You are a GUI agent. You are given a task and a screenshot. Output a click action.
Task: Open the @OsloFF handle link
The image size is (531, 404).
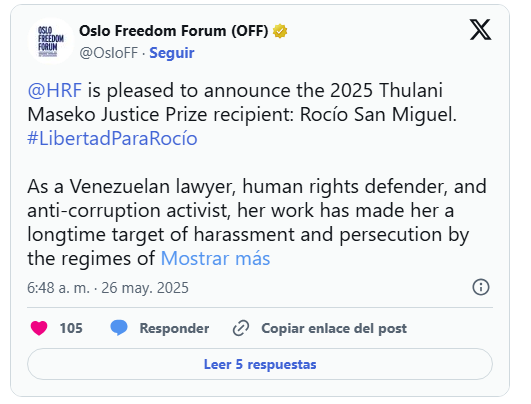point(109,53)
